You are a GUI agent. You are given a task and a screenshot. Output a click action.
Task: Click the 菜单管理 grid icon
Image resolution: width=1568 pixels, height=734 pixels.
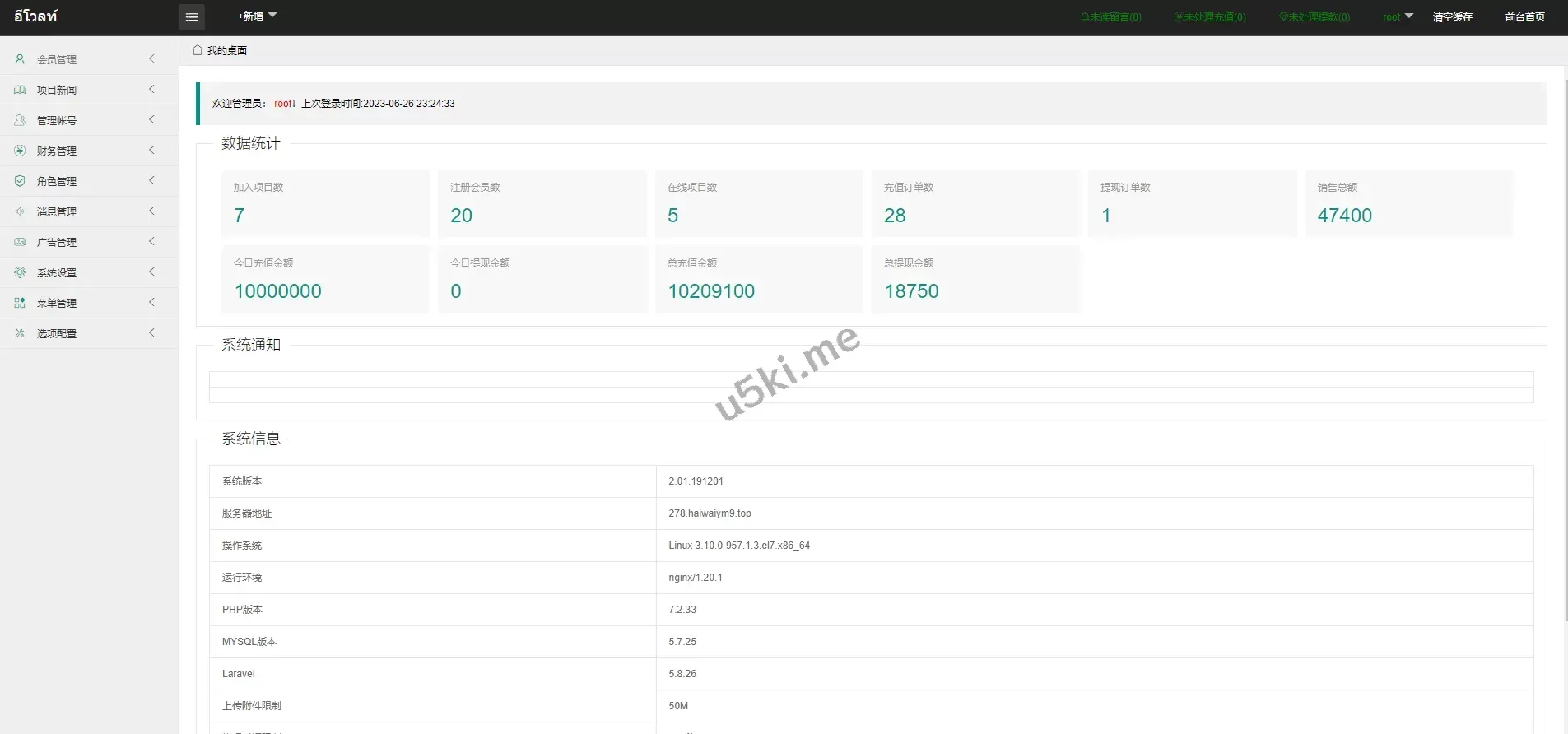20,303
